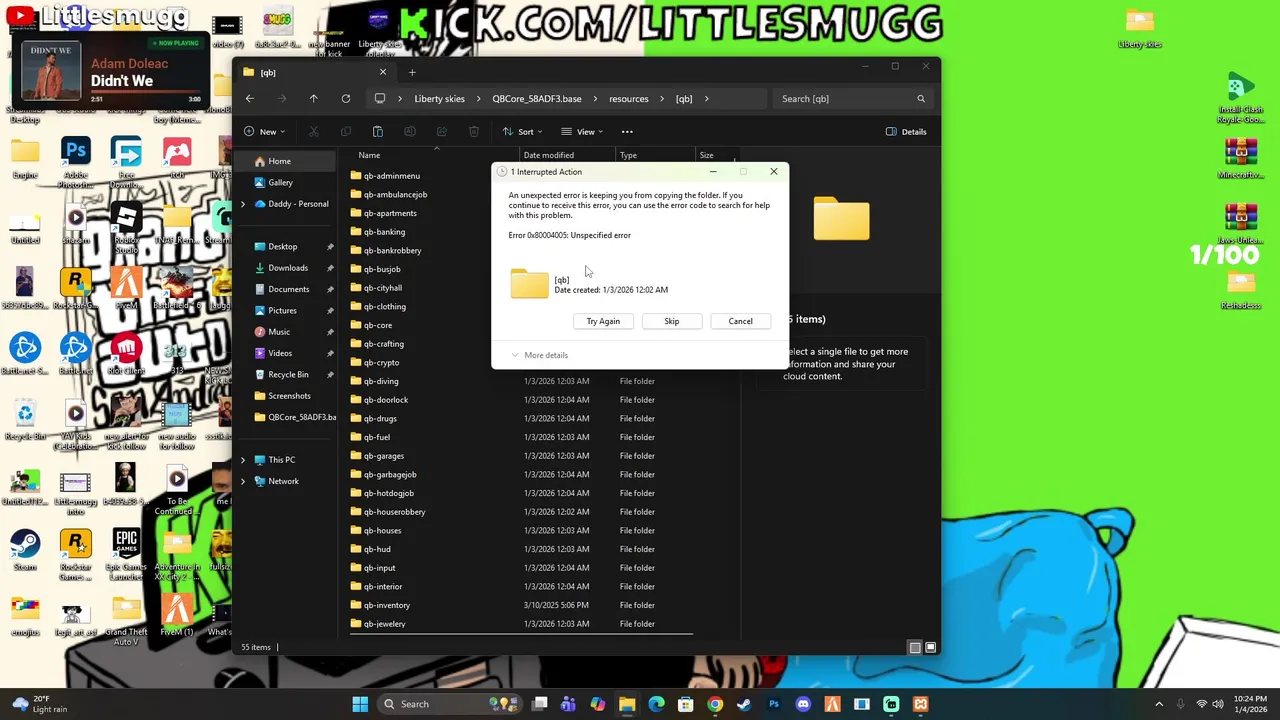1280x720 pixels.
Task: Sort by Type column header
Action: pos(628,155)
